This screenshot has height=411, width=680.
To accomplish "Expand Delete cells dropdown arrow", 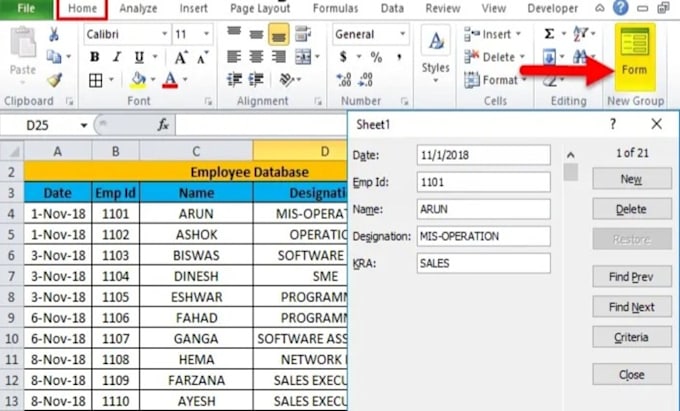I will point(522,57).
